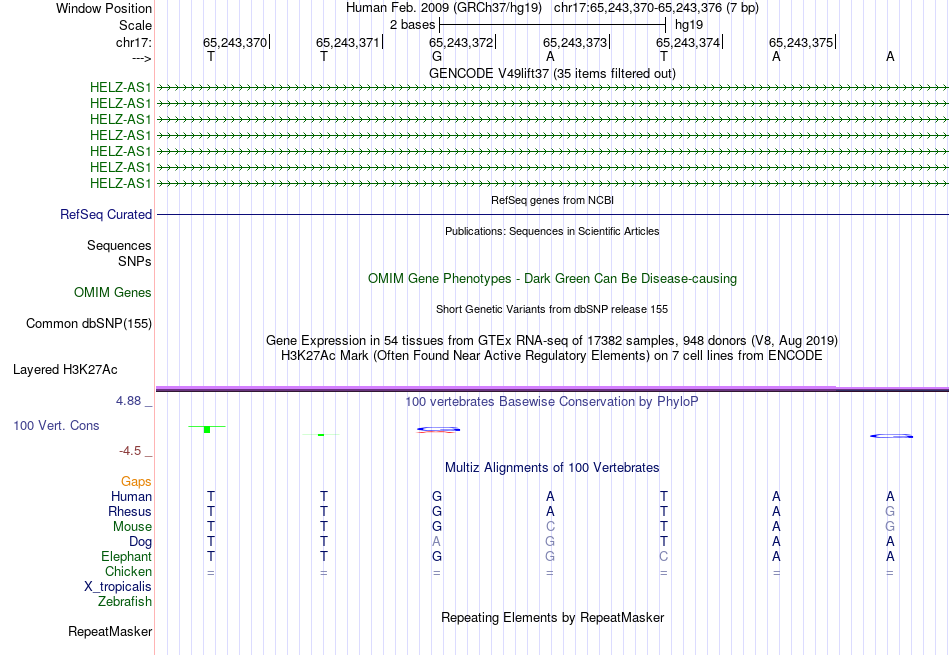This screenshot has height=655, width=950.
Task: Click the OMIM Genes label
Action: (113, 293)
